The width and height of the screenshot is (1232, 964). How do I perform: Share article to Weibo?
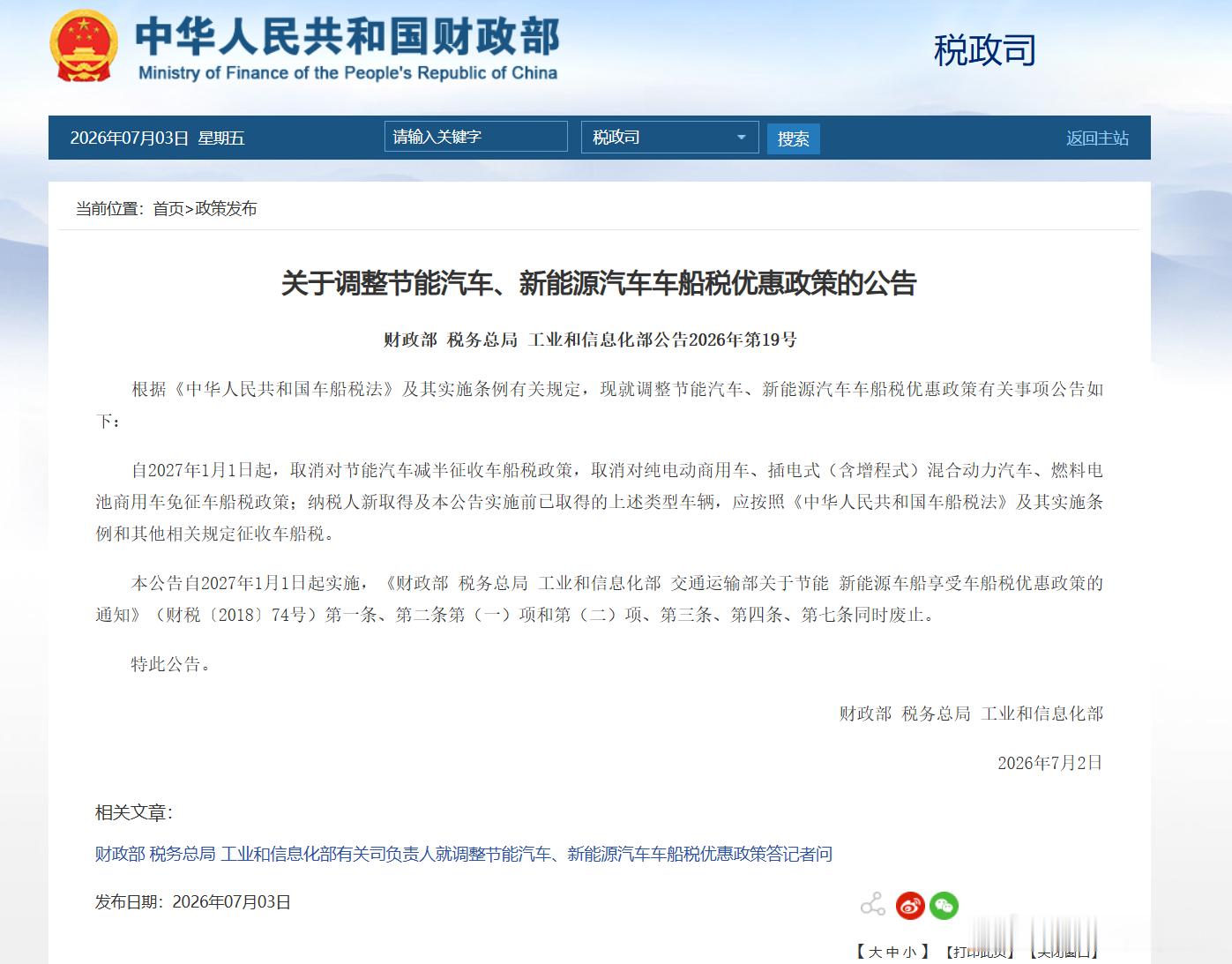click(909, 905)
